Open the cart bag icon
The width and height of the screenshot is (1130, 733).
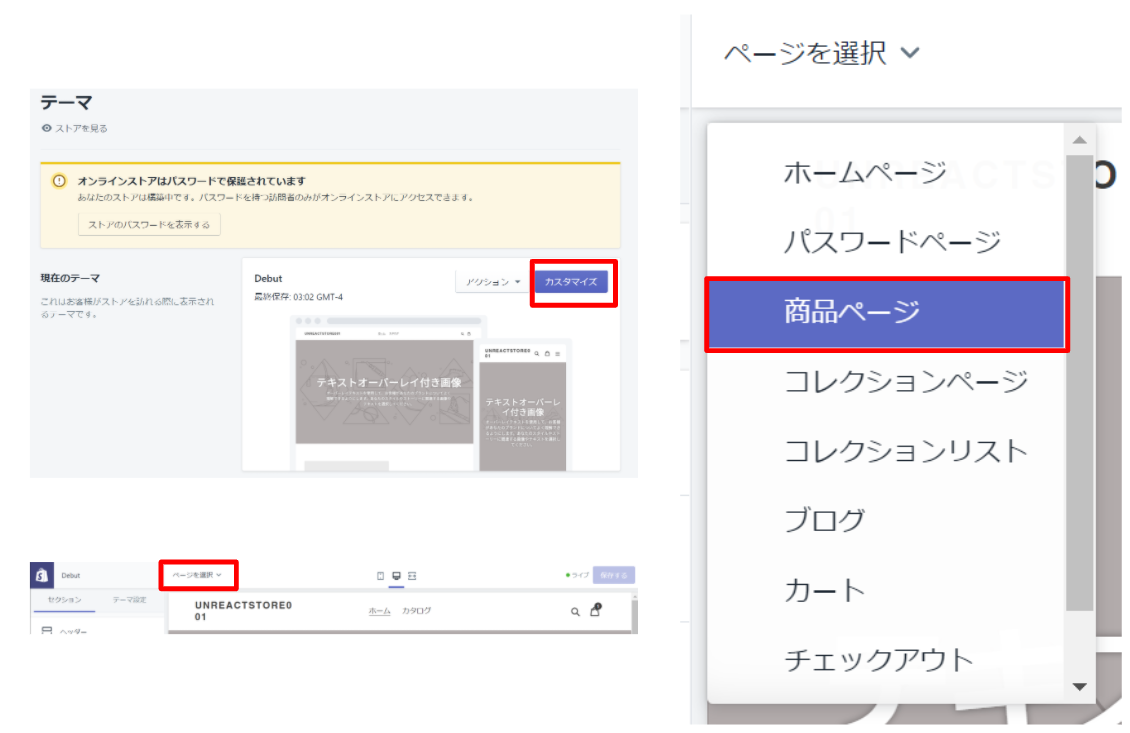(595, 610)
